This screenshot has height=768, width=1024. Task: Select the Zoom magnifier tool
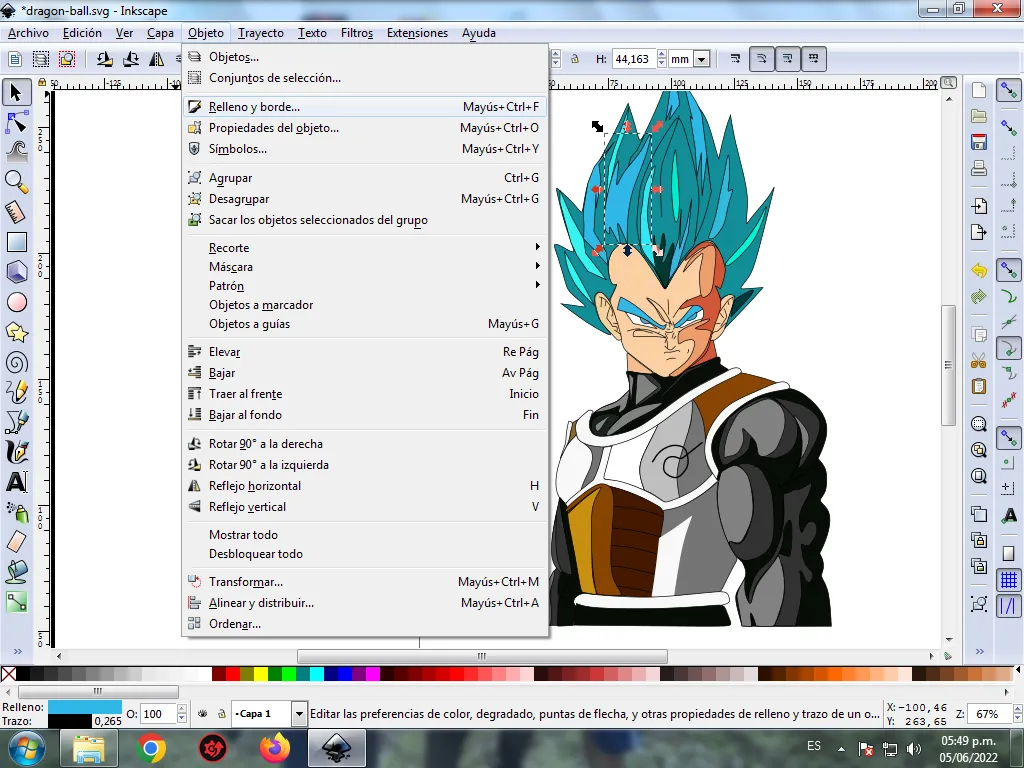(x=16, y=182)
